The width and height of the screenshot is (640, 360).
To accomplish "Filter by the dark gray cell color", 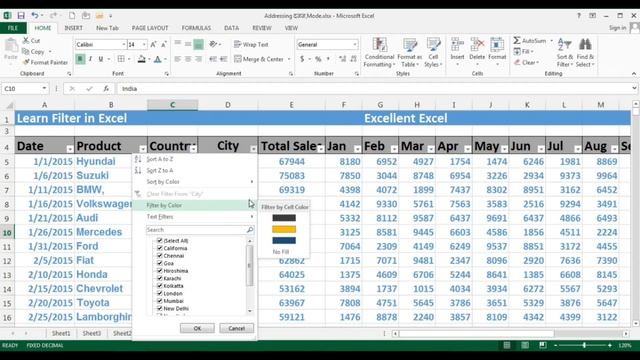I will [284, 218].
